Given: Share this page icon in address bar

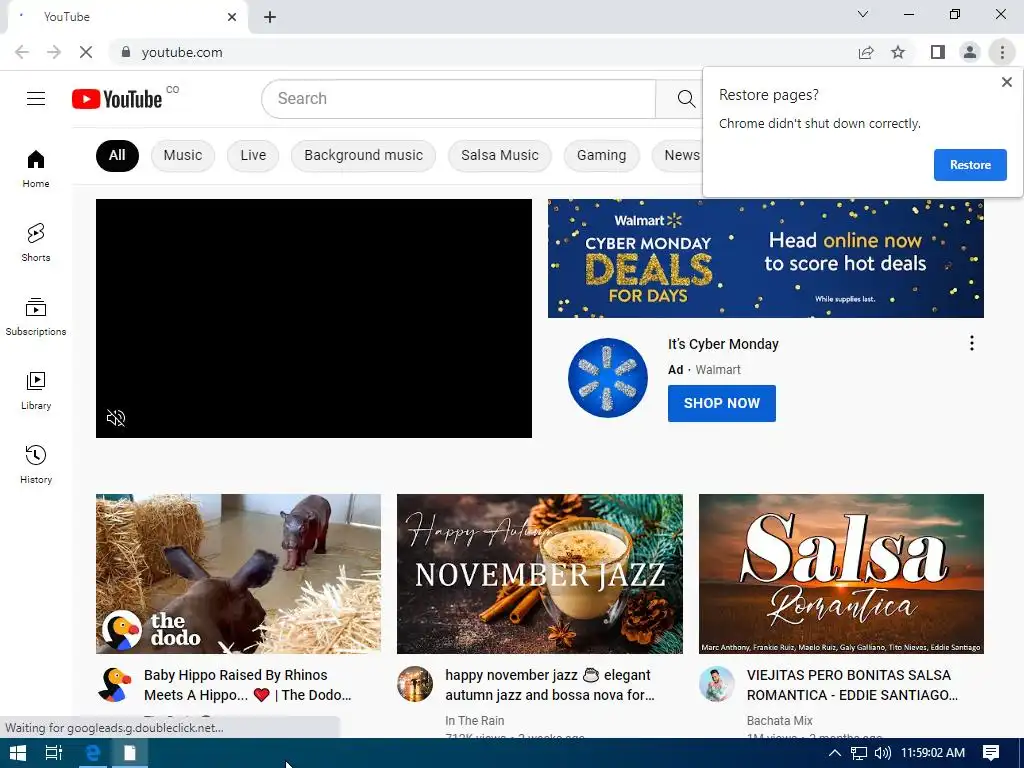Looking at the screenshot, I should [866, 52].
